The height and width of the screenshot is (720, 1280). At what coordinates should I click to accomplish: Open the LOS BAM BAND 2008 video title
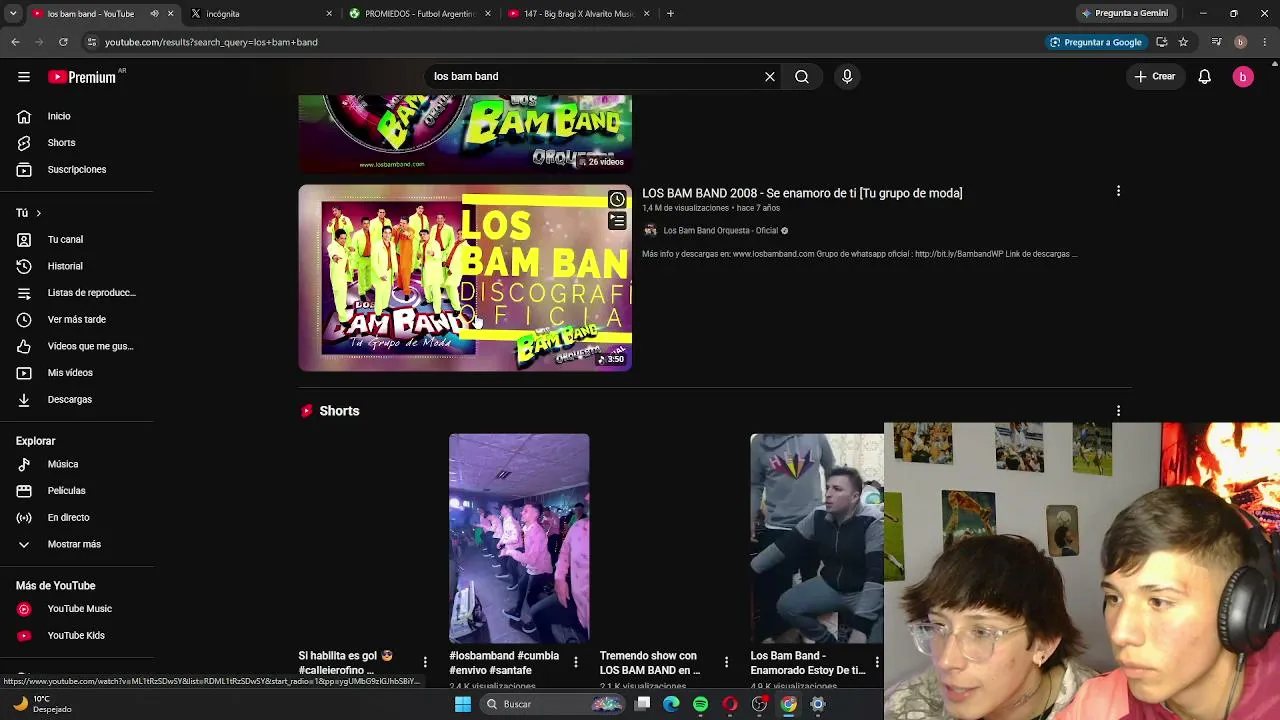point(802,193)
